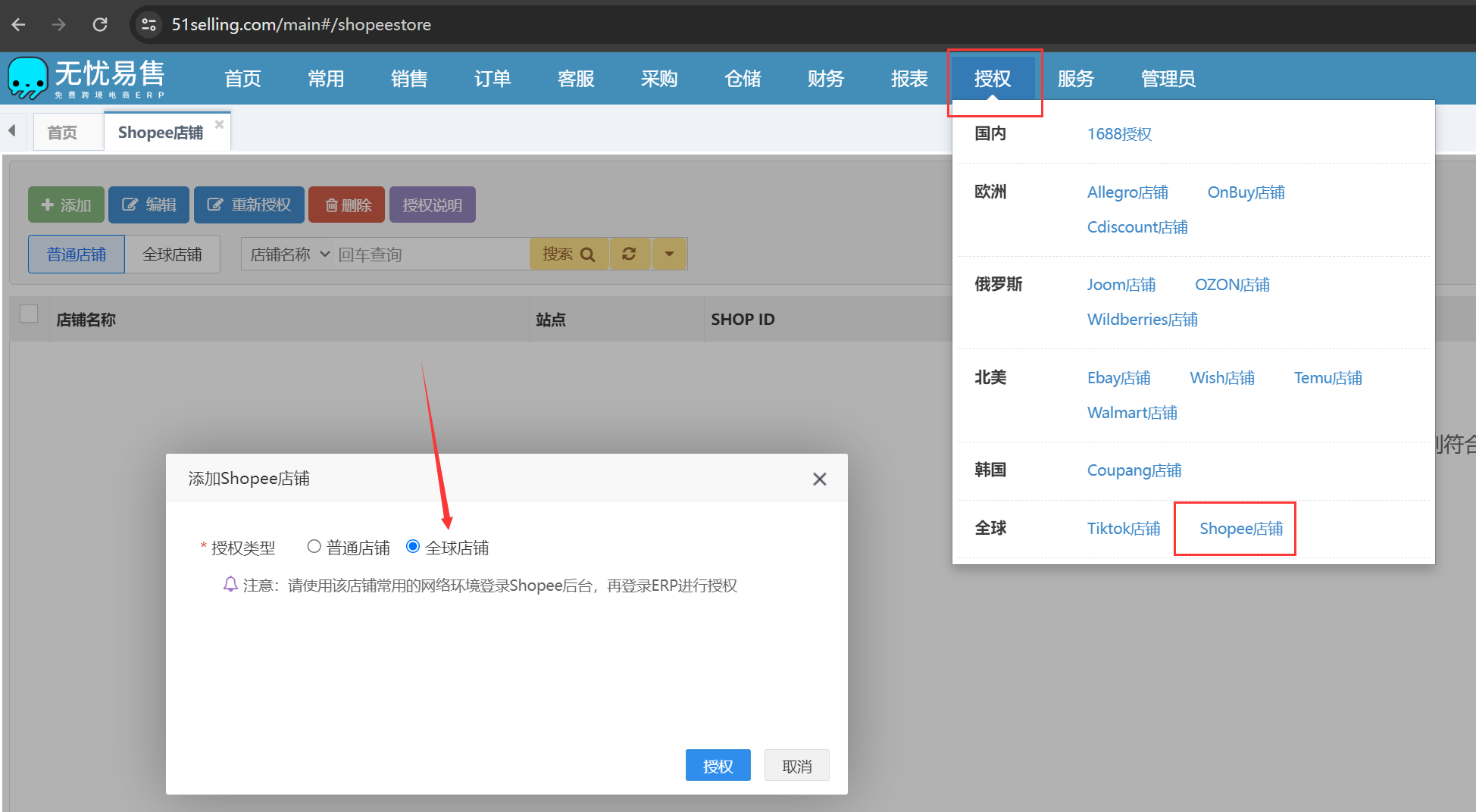This screenshot has height=812, width=1476.
Task: Click the 搜索 button
Action: (568, 254)
